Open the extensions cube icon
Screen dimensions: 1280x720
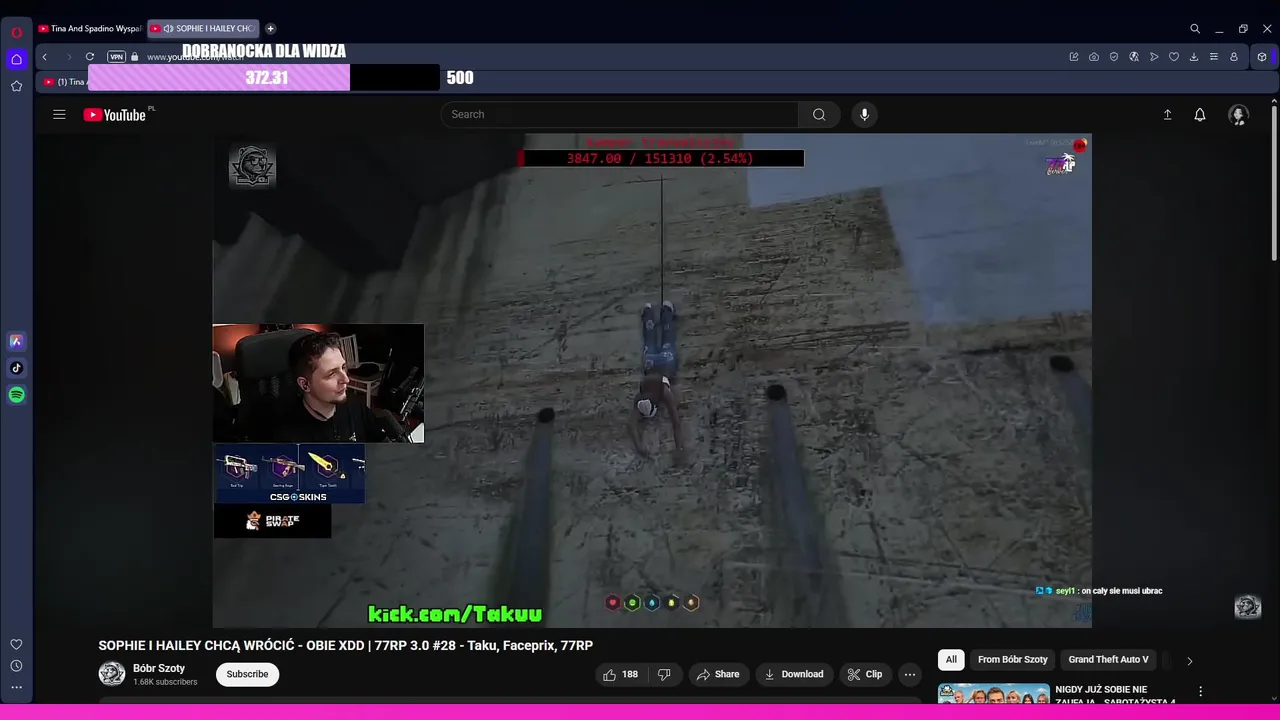point(1262,57)
